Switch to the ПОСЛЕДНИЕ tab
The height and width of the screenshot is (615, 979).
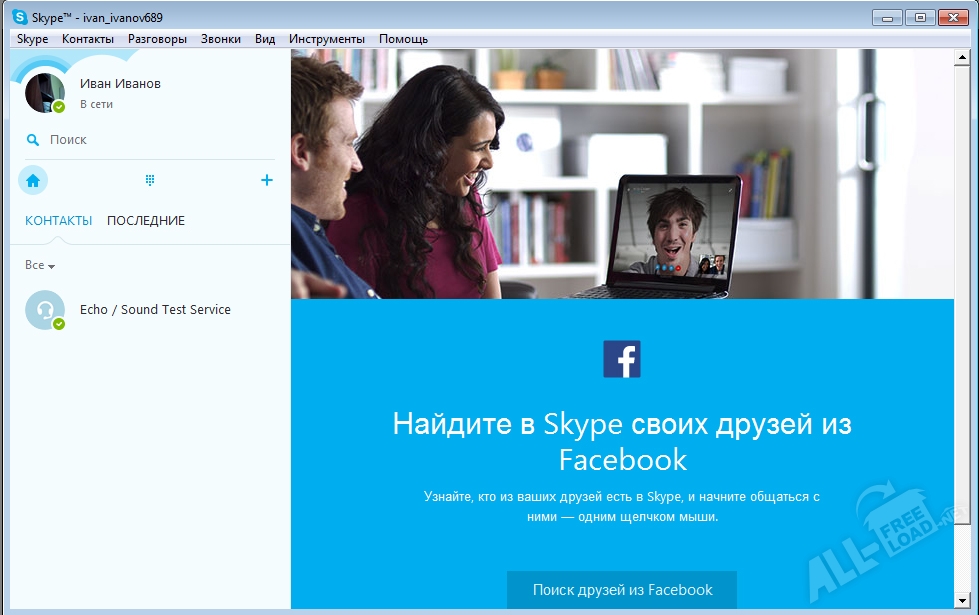[145, 220]
